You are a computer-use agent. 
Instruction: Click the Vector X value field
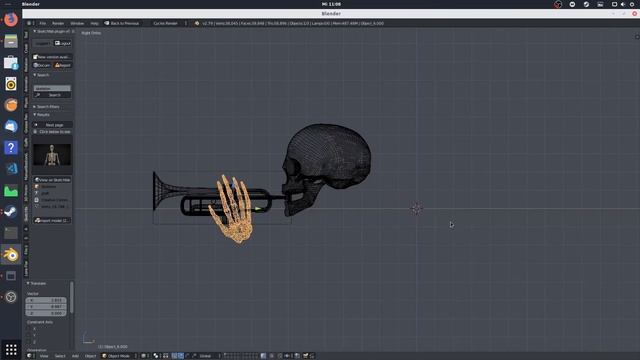(x=46, y=300)
